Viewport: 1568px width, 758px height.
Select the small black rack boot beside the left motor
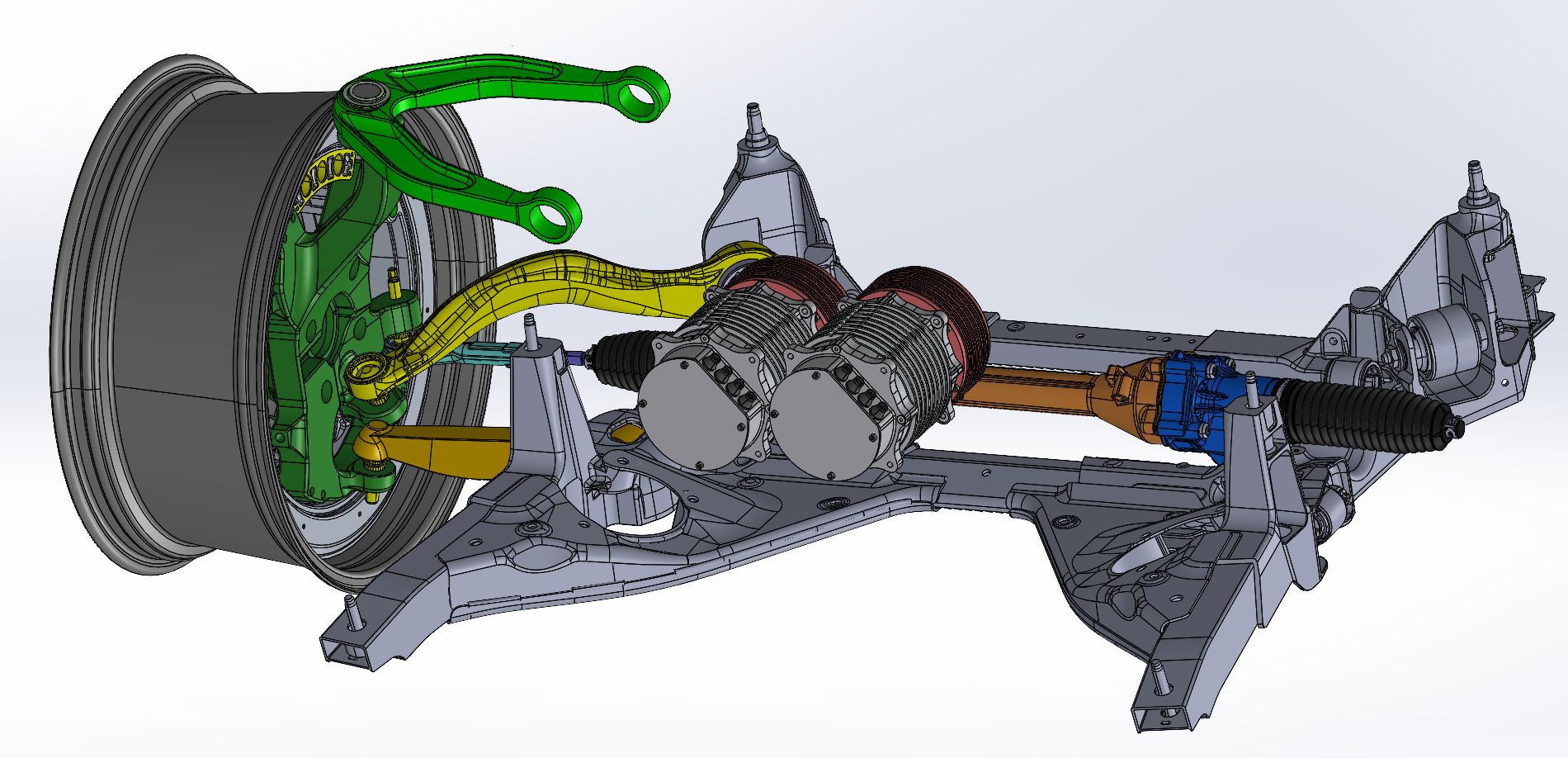coord(626,359)
